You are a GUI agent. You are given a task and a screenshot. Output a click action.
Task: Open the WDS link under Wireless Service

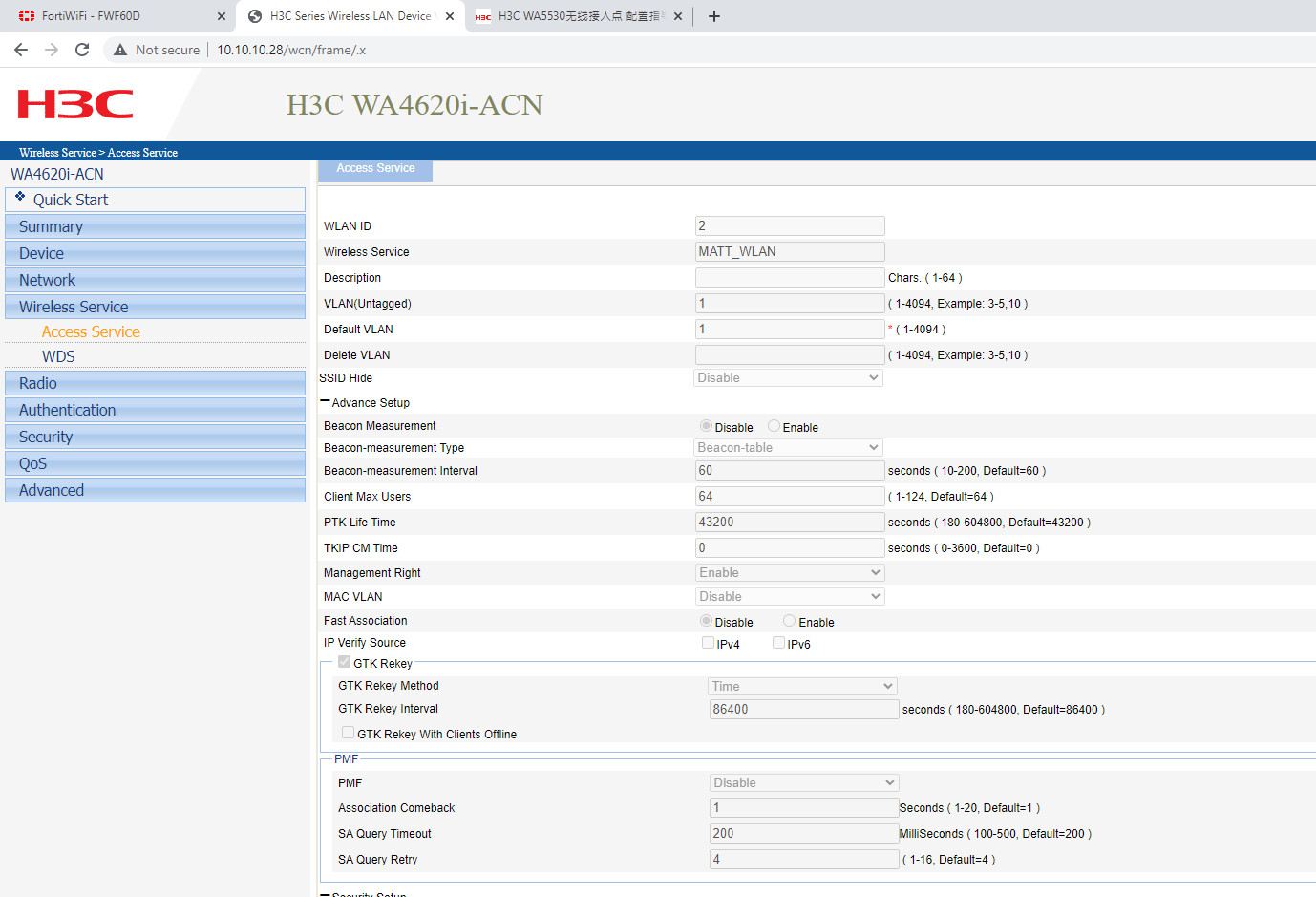58,356
